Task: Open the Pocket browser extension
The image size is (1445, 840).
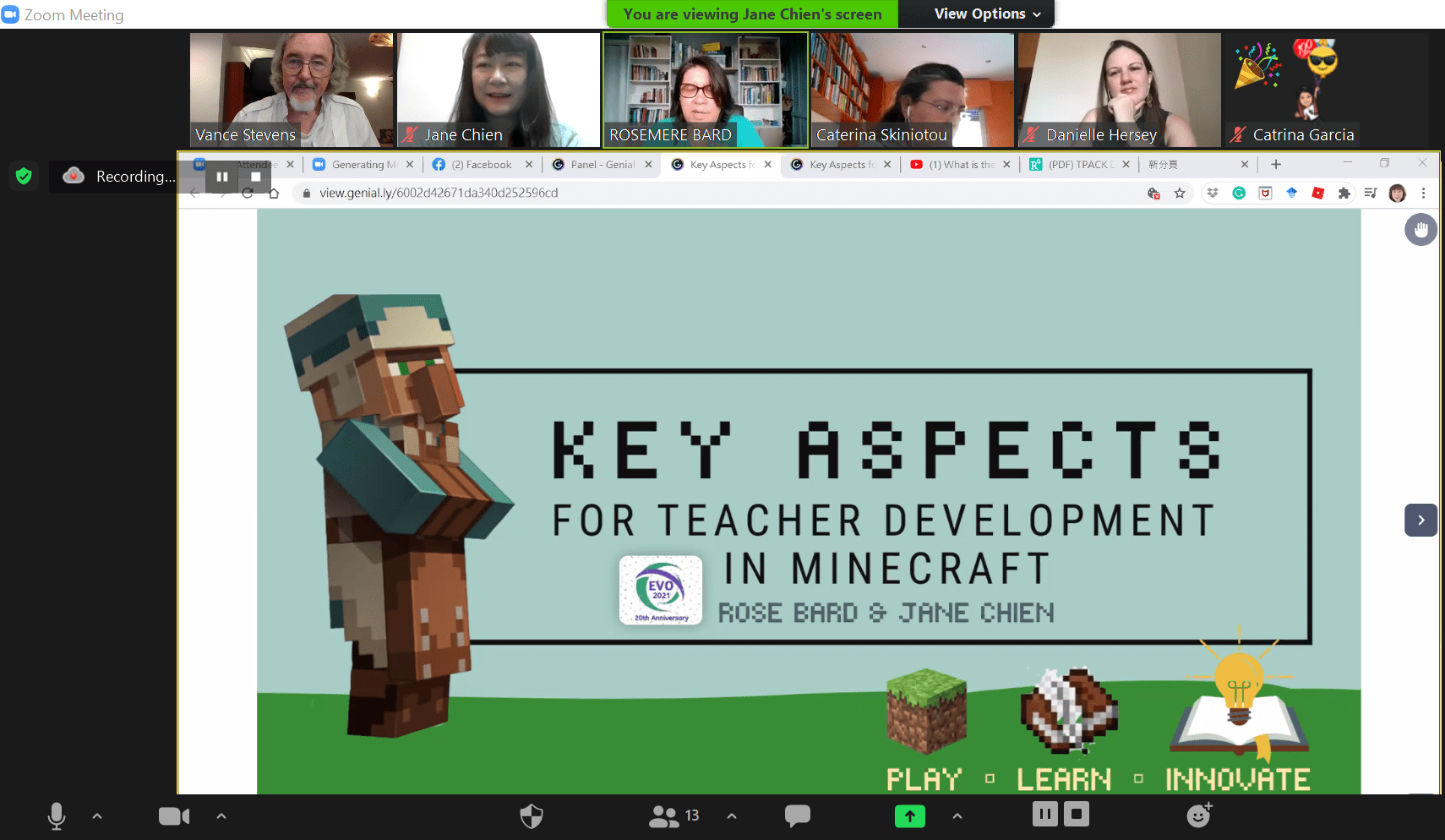Action: [1265, 194]
